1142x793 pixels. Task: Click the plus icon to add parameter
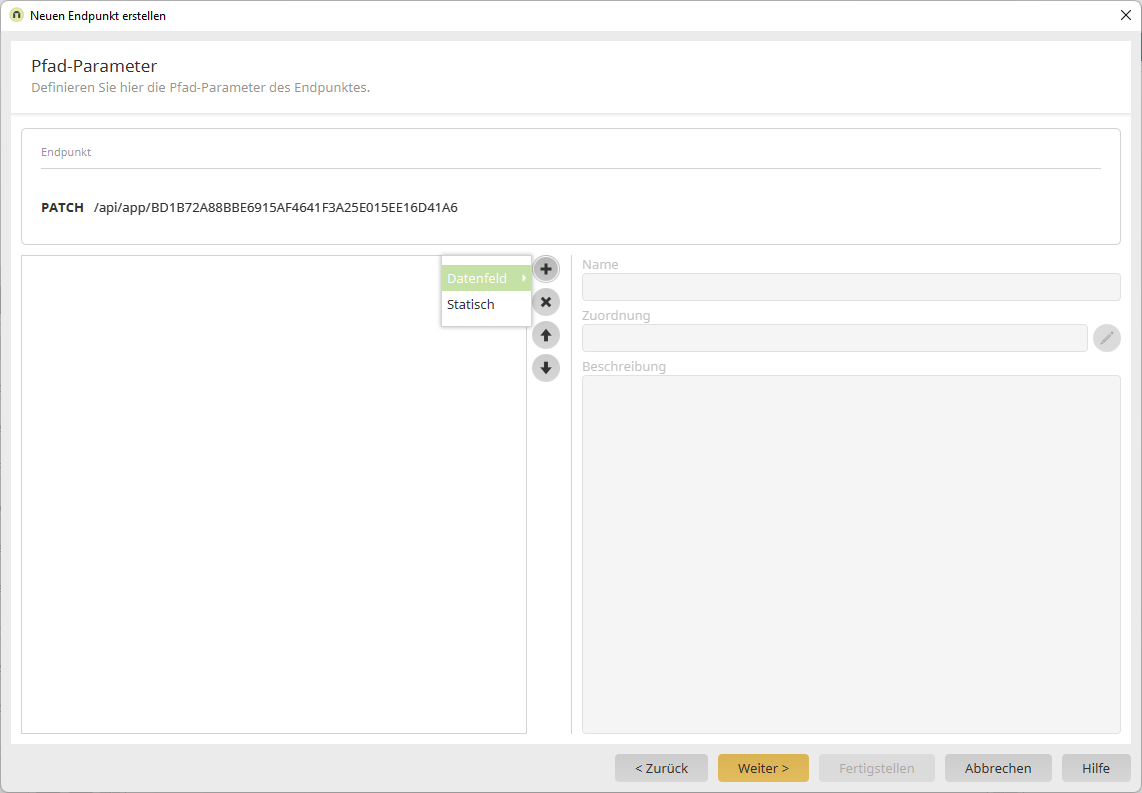point(546,269)
